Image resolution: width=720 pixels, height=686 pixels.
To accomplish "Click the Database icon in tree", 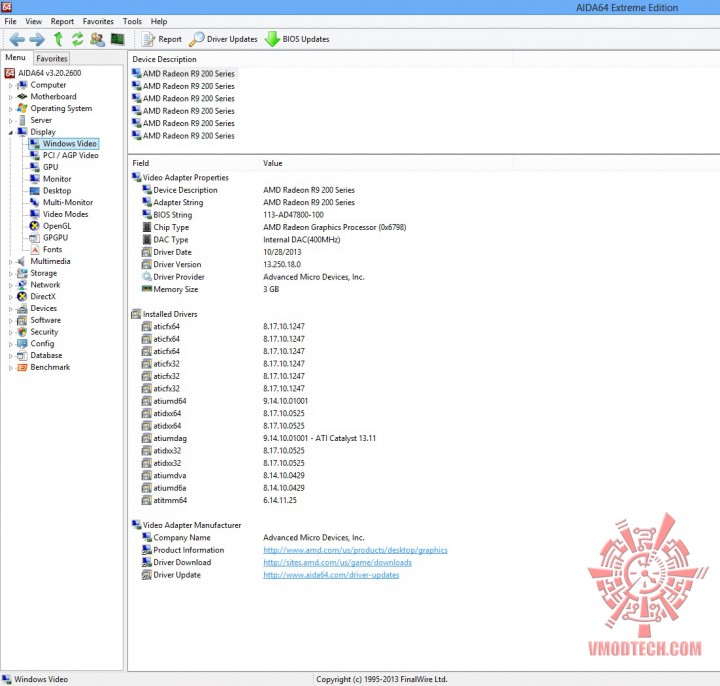I will point(22,355).
